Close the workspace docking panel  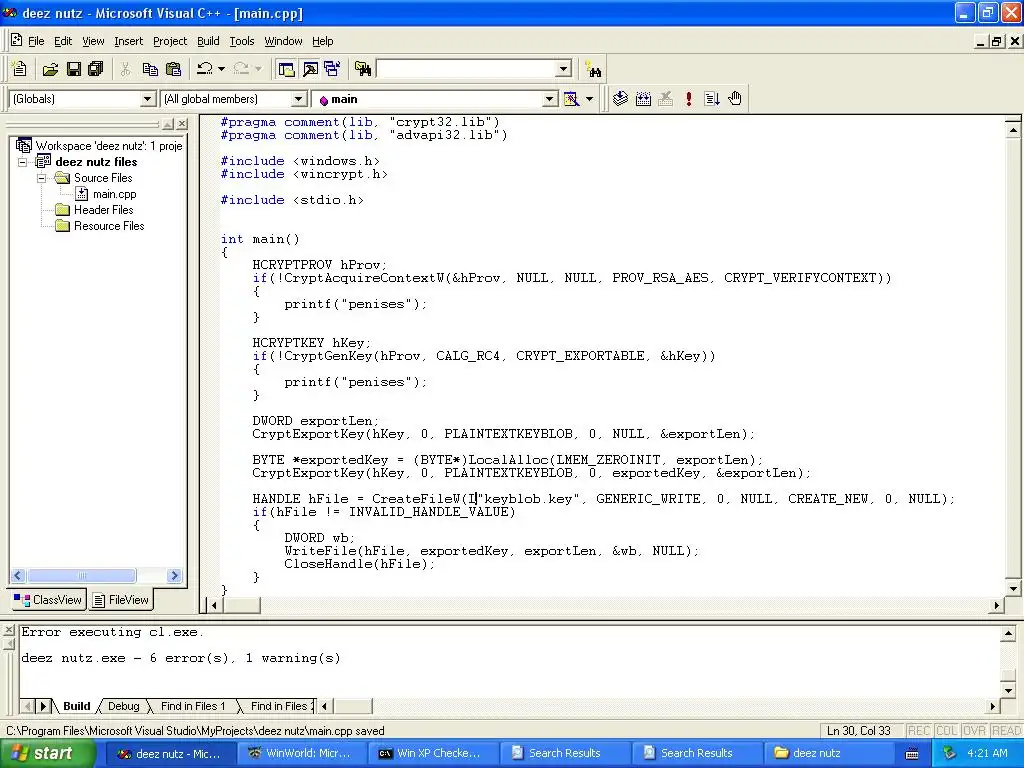click(182, 124)
